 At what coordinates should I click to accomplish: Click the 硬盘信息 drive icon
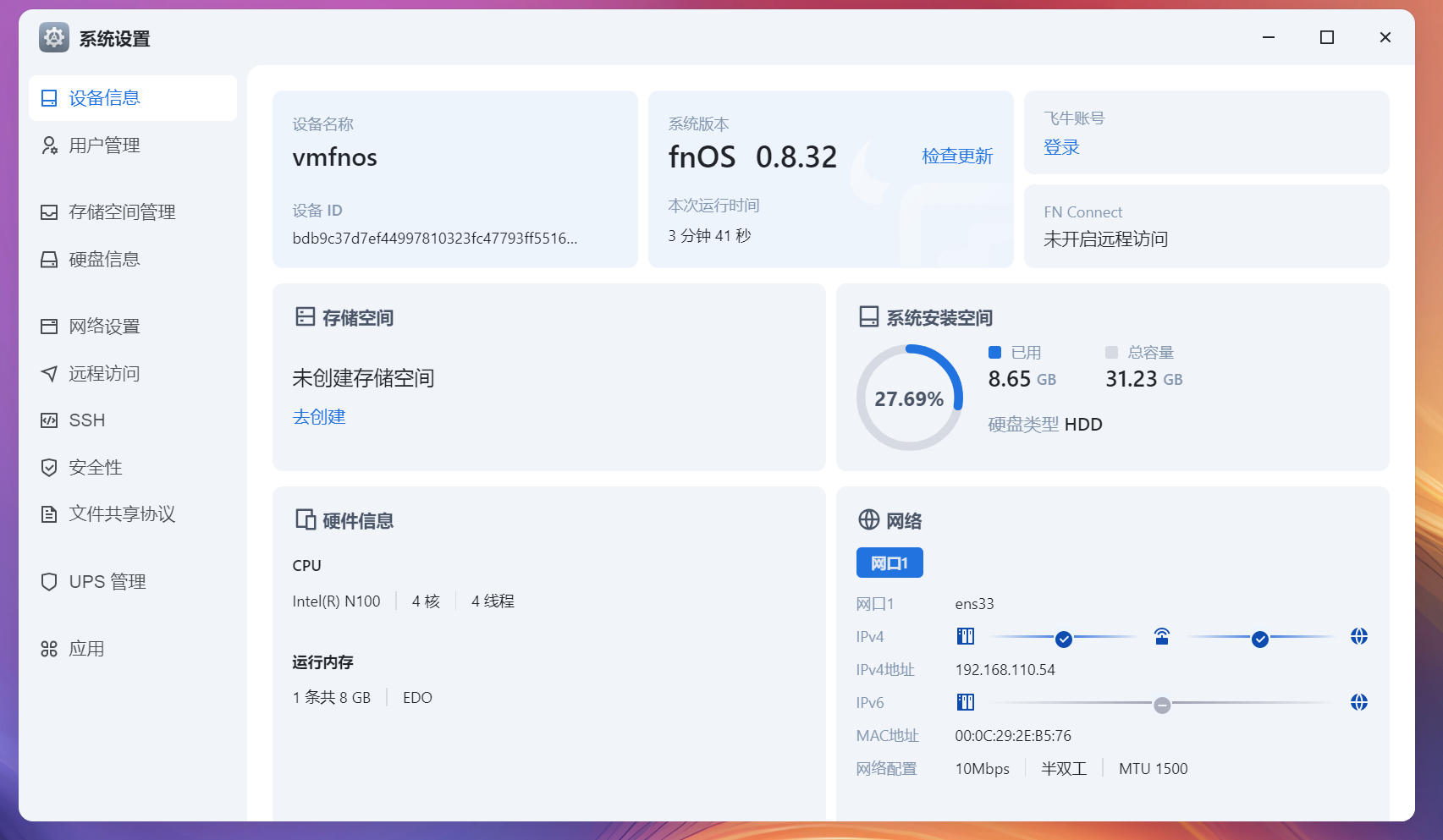[x=49, y=260]
